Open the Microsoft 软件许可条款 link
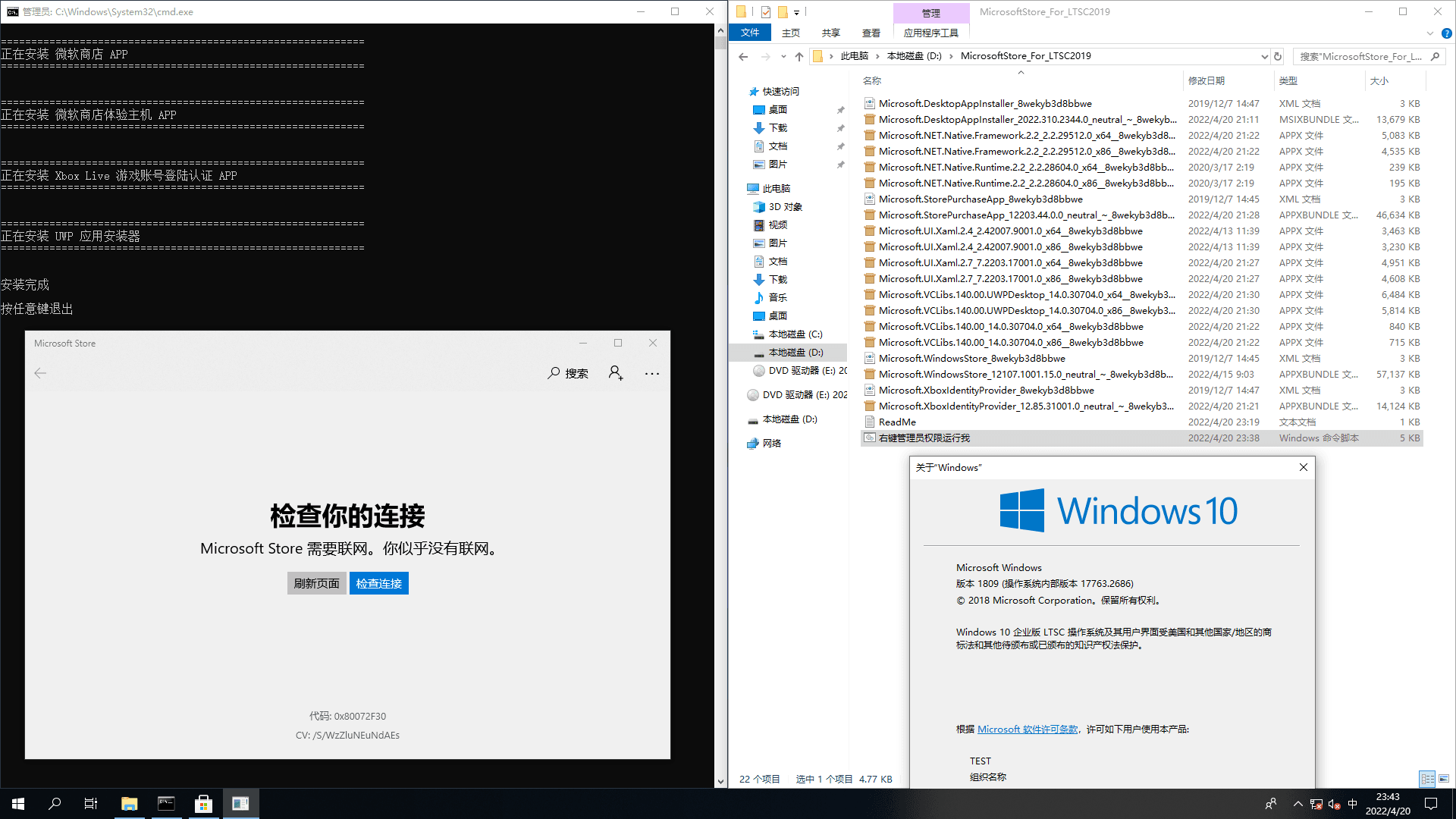This screenshot has height=819, width=1456. pyautogui.click(x=1028, y=730)
